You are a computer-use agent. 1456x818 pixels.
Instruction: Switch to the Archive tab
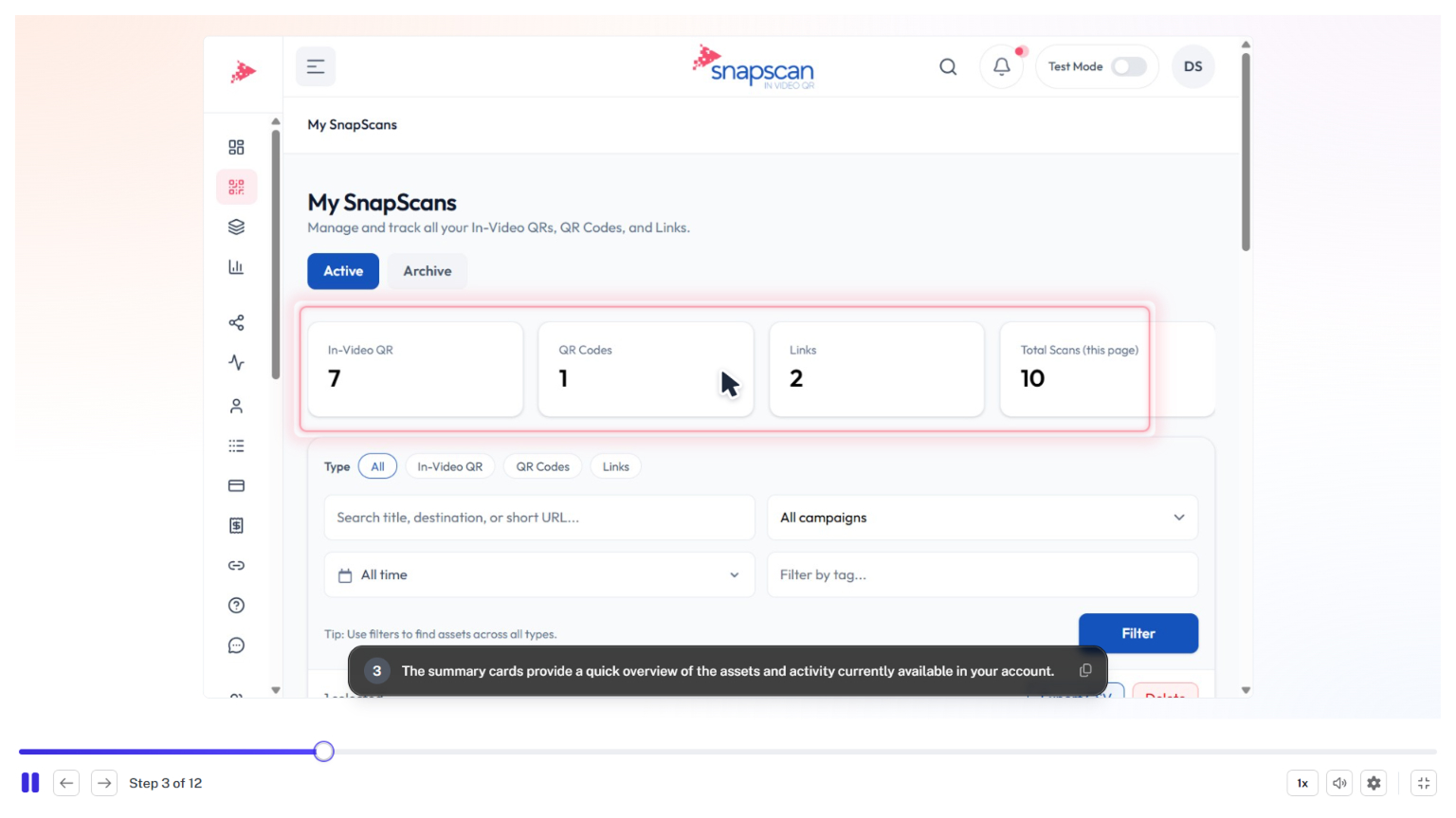(x=428, y=271)
